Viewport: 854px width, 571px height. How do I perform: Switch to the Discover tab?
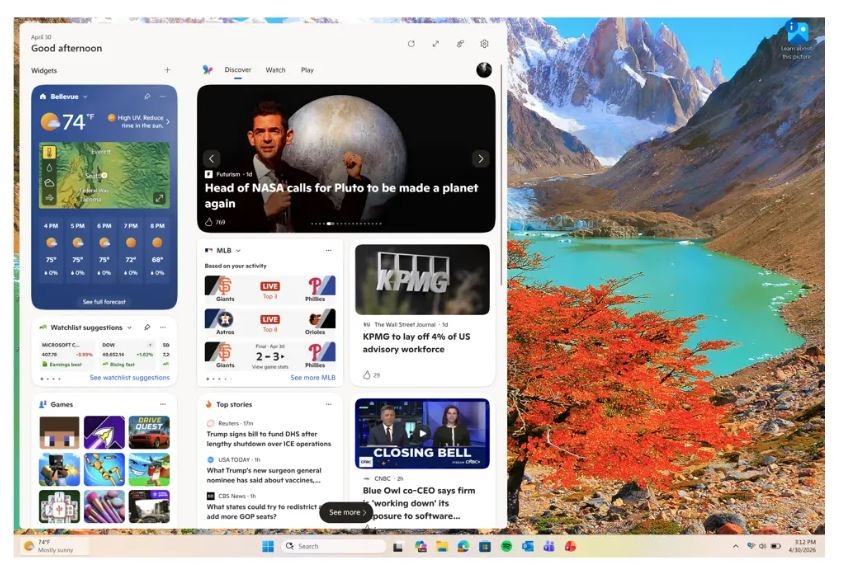click(x=238, y=70)
